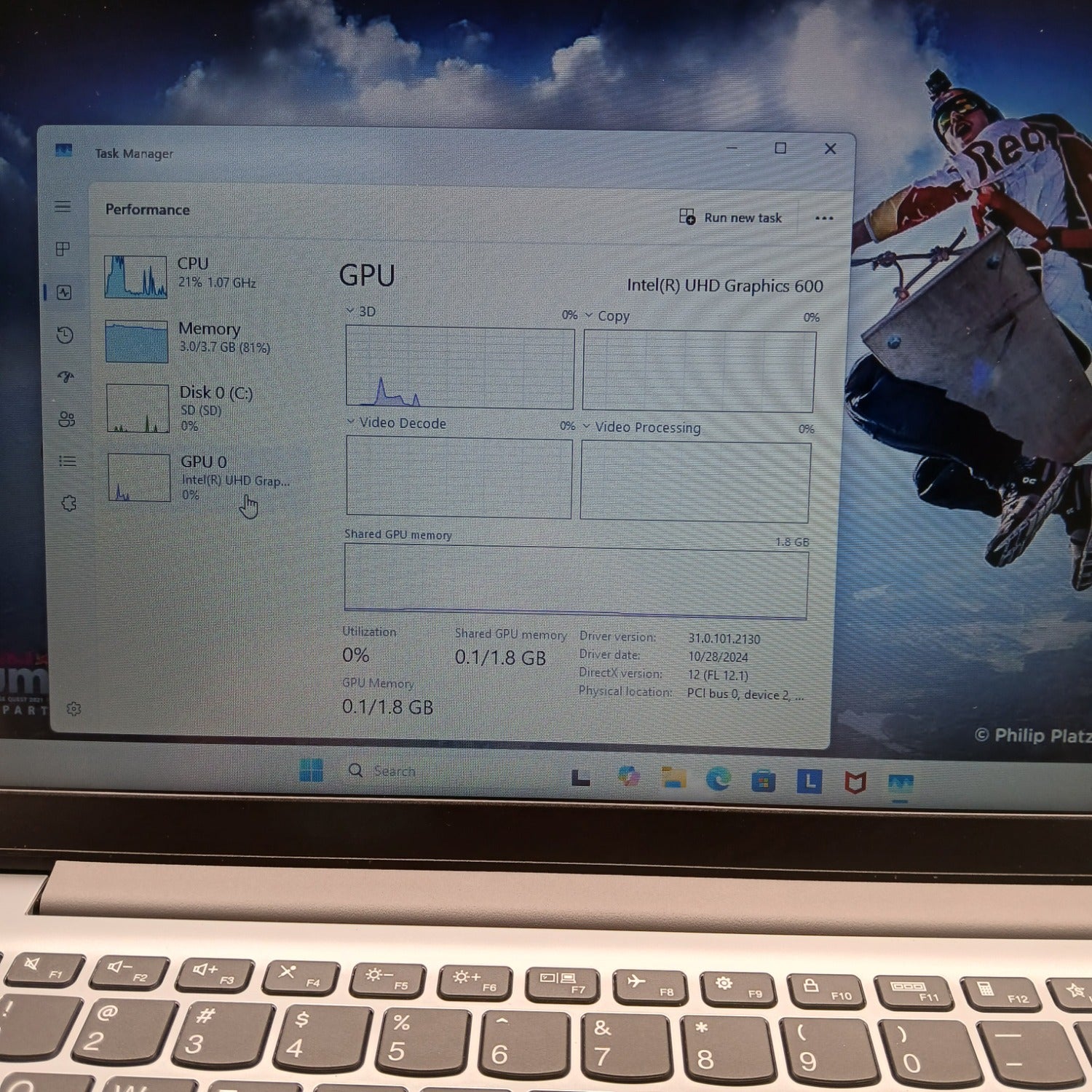Click the PCI bus 0 physical location value
Image resolution: width=1092 pixels, height=1092 pixels.
pyautogui.click(x=745, y=695)
